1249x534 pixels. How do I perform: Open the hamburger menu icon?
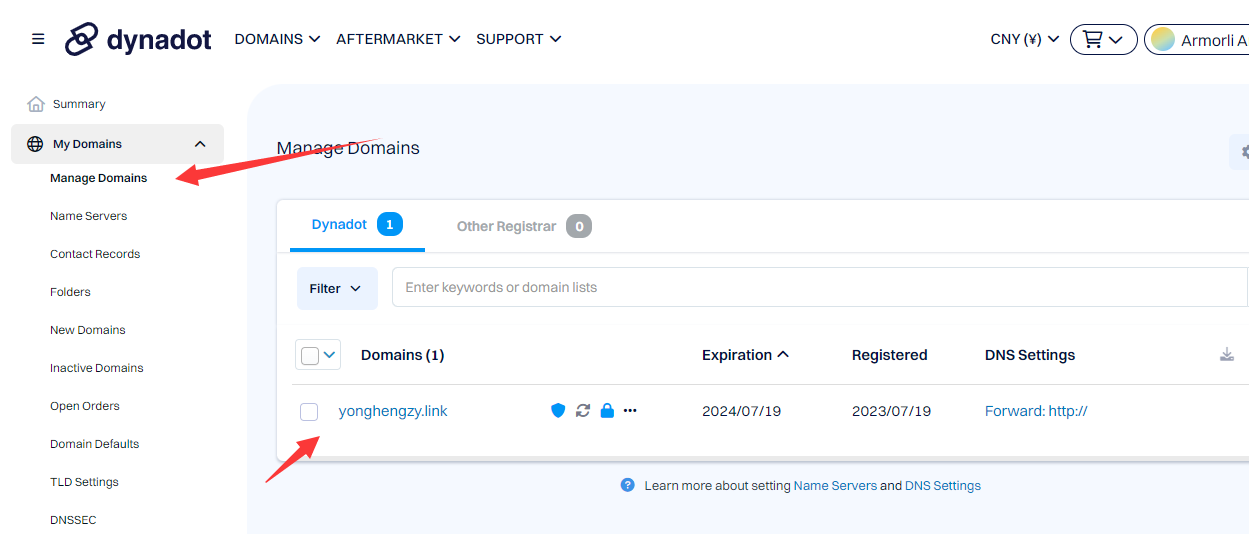38,39
